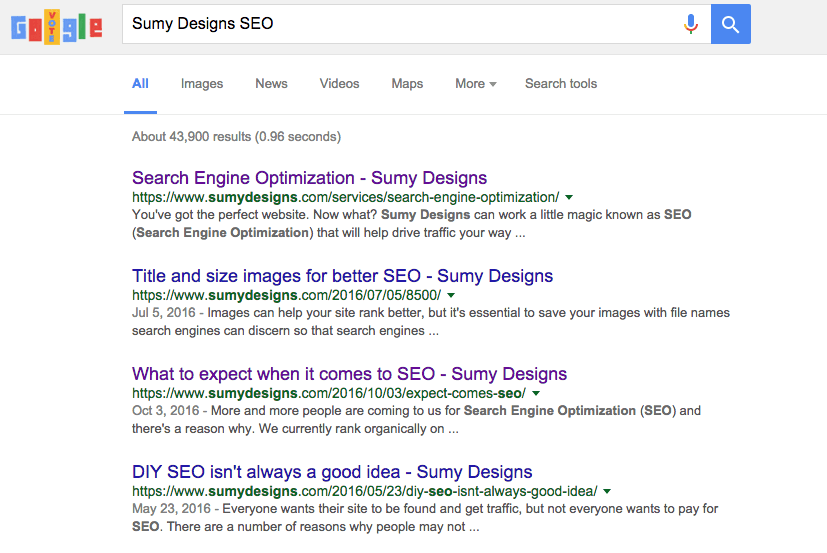The image size is (827, 553).
Task: Switch to the Images tab
Action: point(202,84)
